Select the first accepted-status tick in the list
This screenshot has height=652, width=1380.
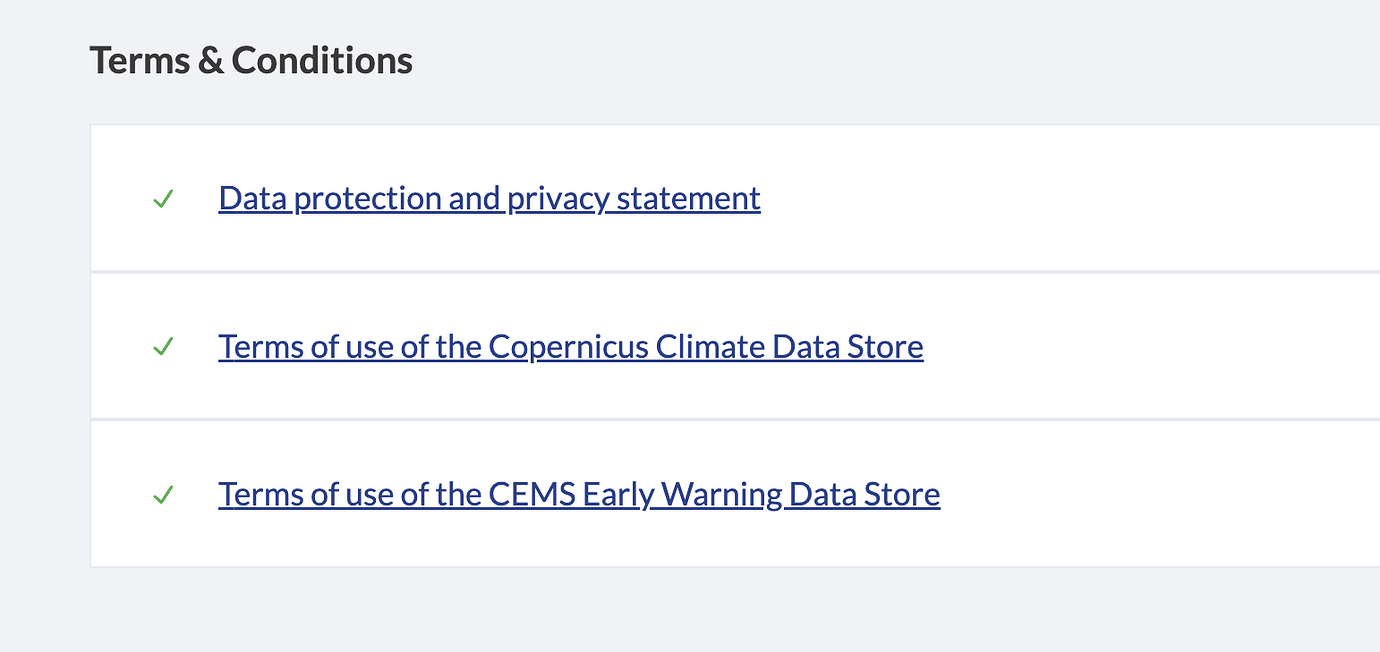pyautogui.click(x=163, y=199)
